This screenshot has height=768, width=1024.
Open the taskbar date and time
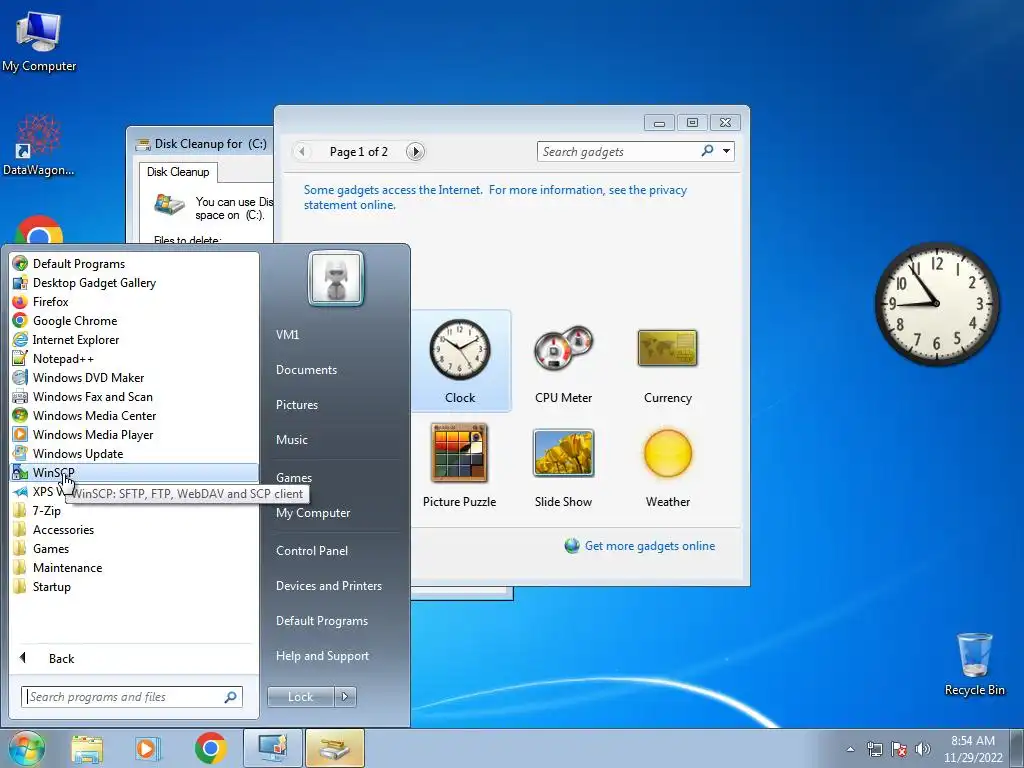pos(973,749)
